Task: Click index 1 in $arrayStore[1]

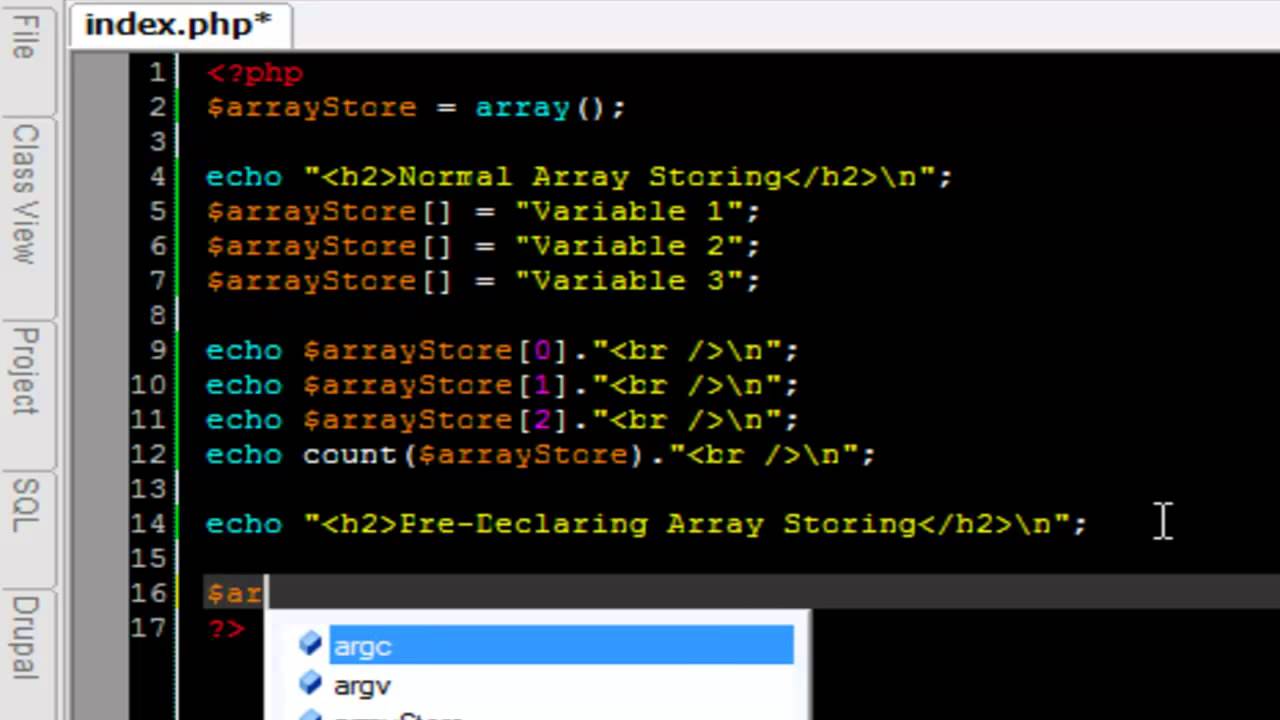Action: click(x=543, y=386)
